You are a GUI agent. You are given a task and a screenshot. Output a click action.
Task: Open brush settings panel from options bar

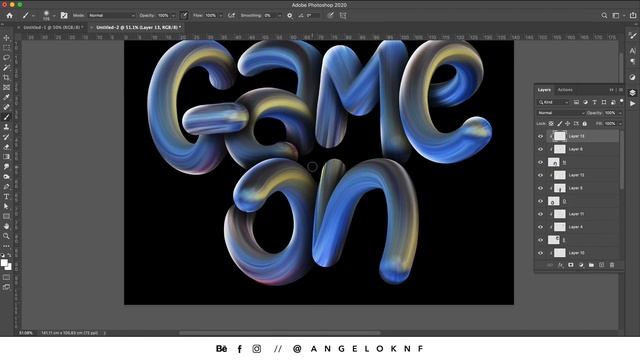(x=64, y=16)
